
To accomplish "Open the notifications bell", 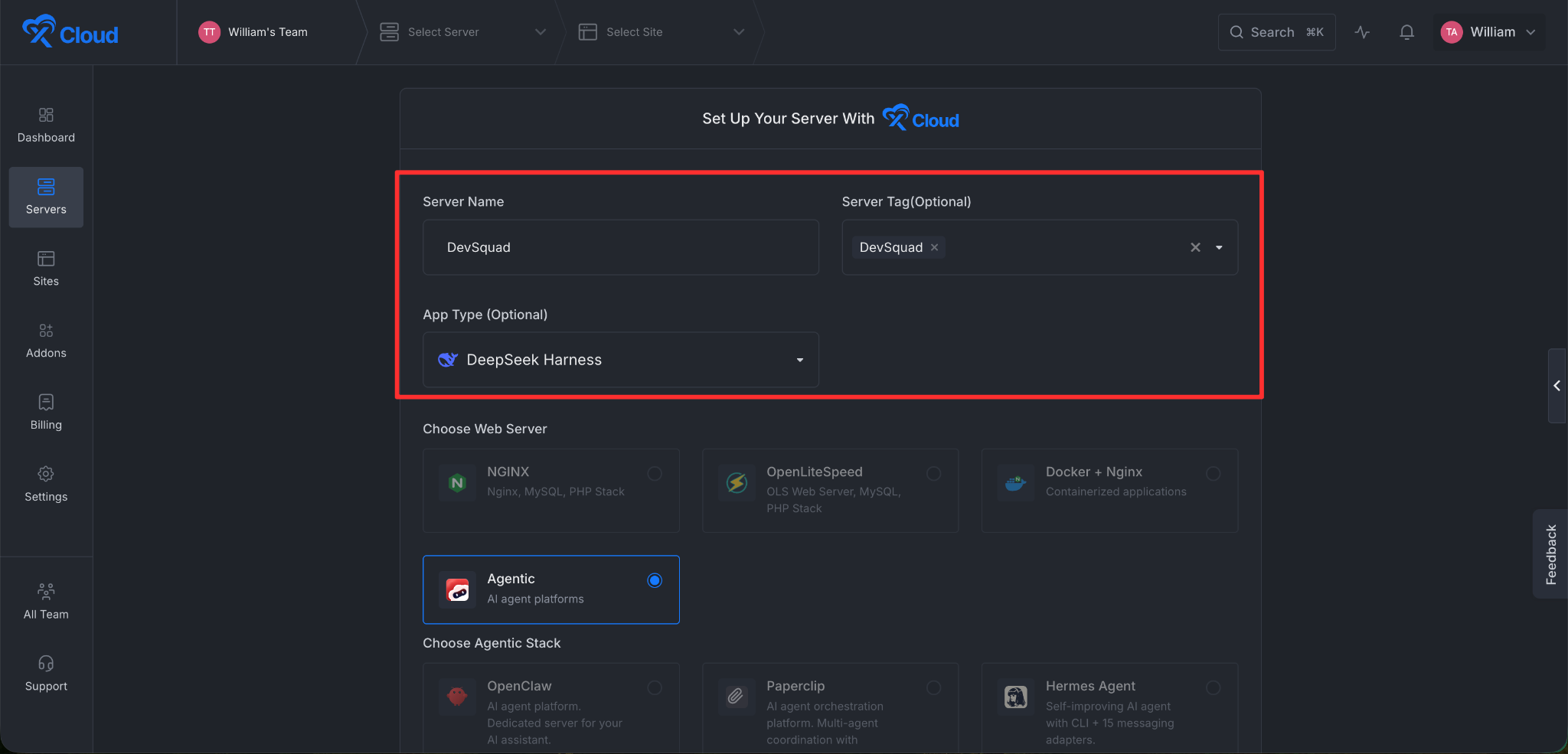I will click(x=1406, y=32).
